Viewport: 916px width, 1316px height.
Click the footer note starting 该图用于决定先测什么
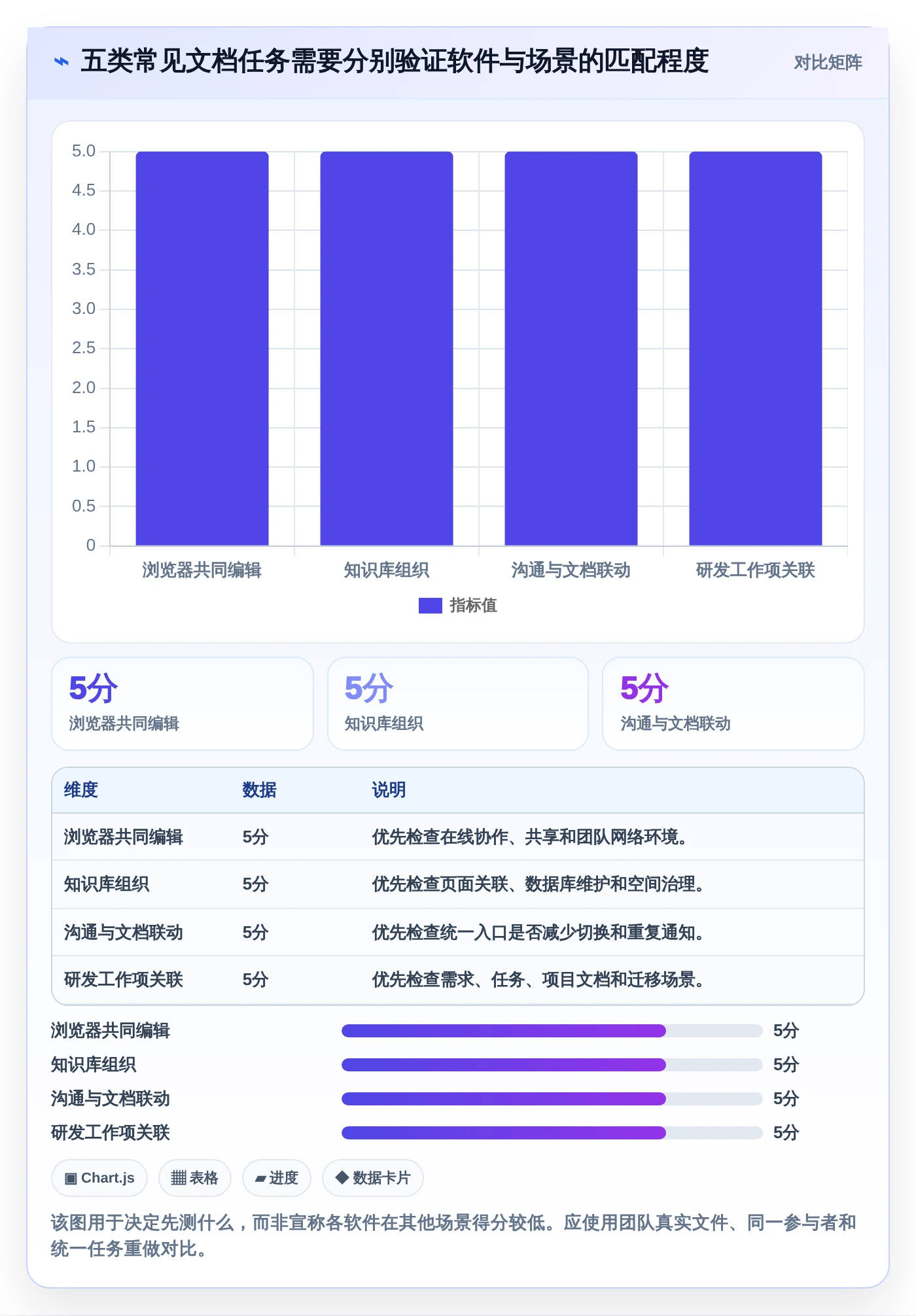(454, 1236)
